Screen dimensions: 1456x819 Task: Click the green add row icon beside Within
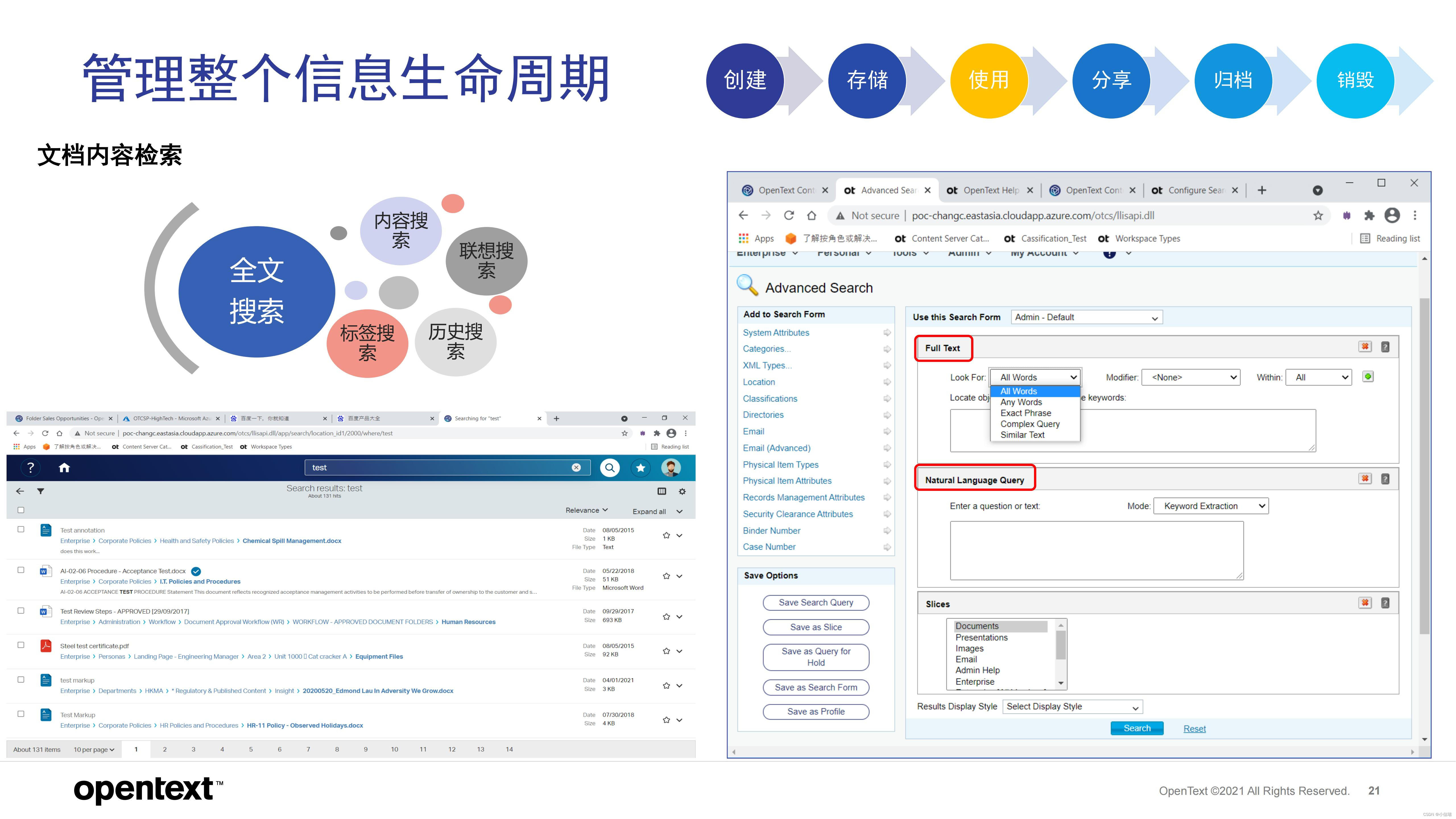(1368, 377)
